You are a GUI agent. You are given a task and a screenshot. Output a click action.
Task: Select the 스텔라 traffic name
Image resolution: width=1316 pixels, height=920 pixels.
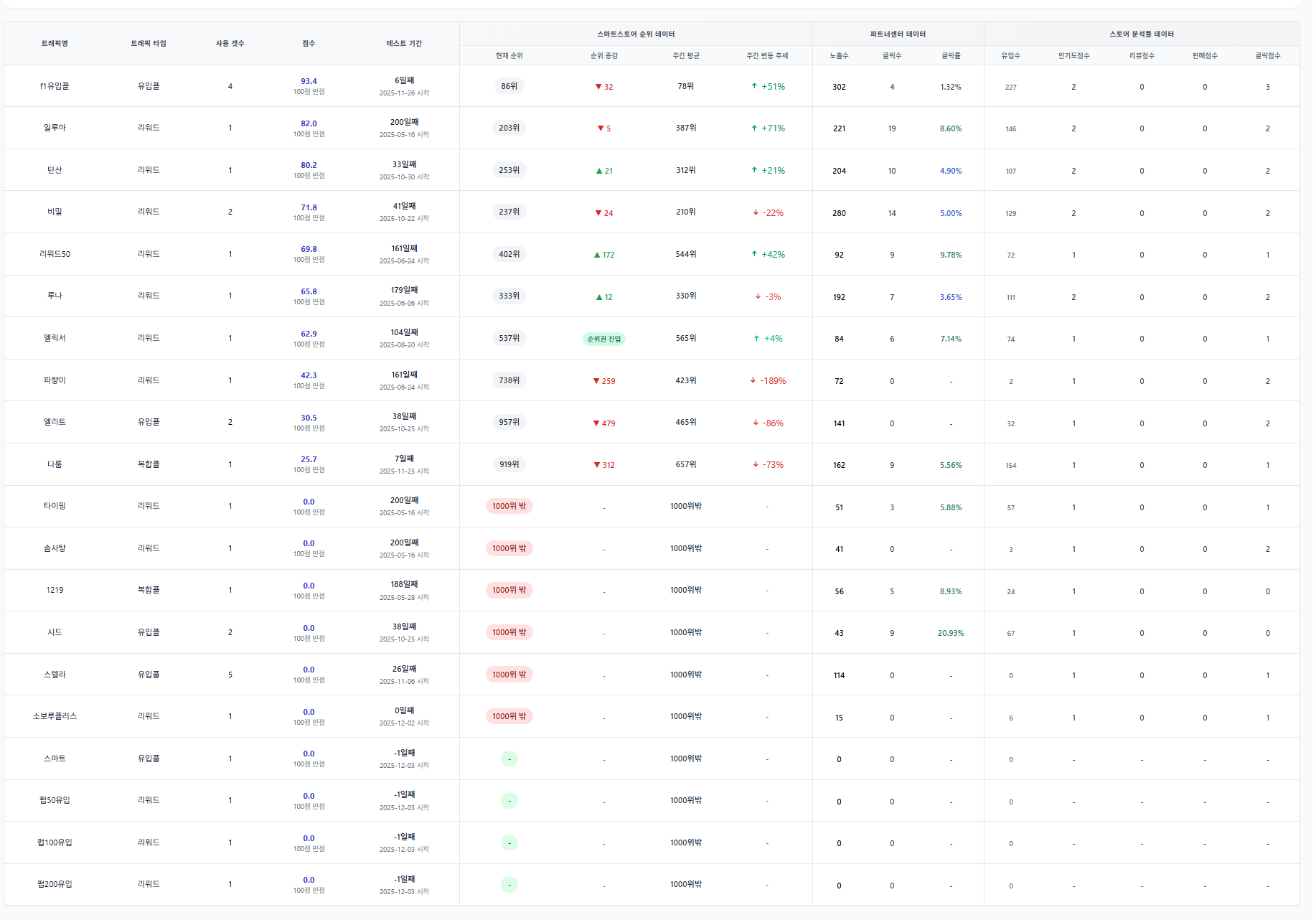(55, 675)
